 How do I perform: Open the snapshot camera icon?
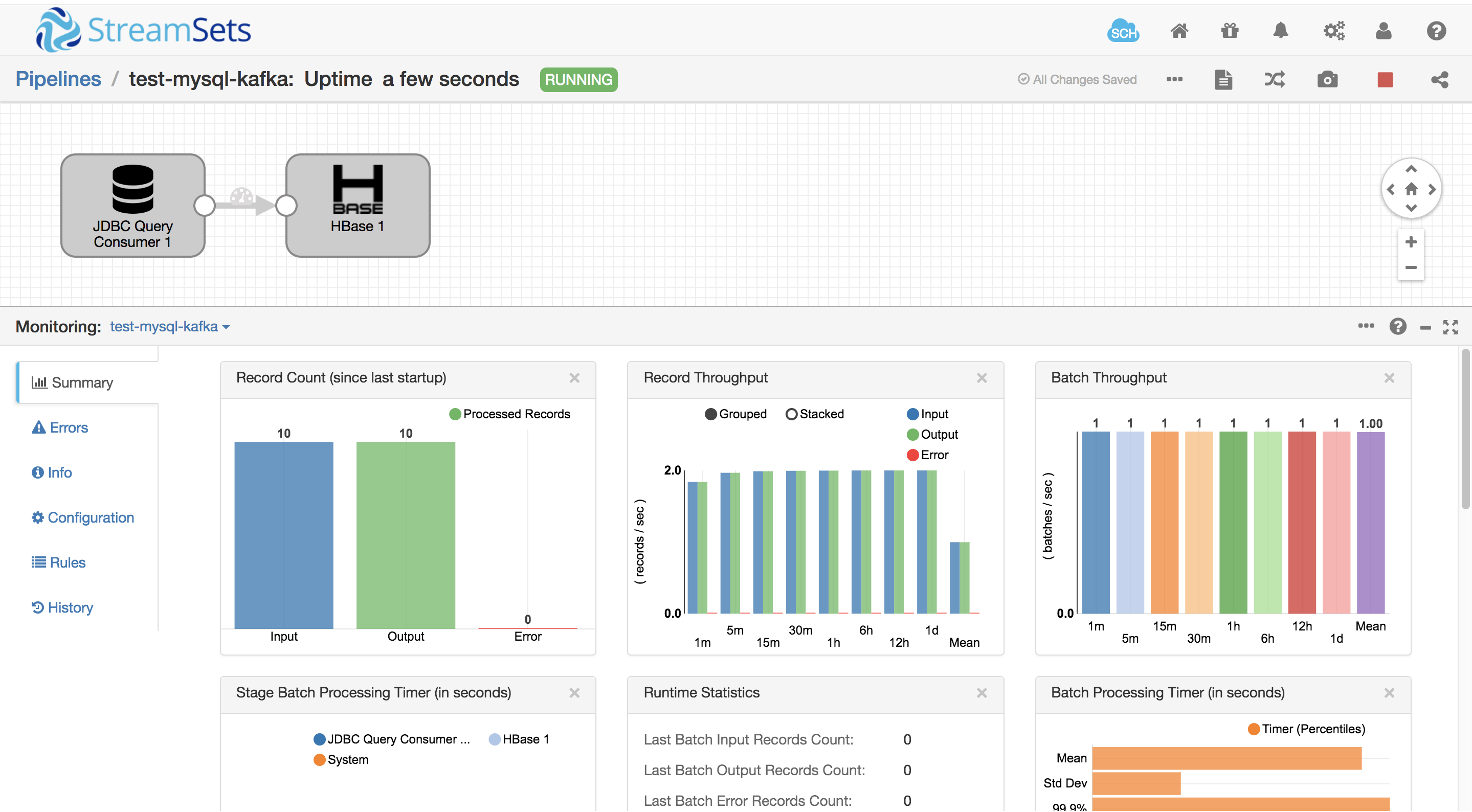(x=1327, y=79)
